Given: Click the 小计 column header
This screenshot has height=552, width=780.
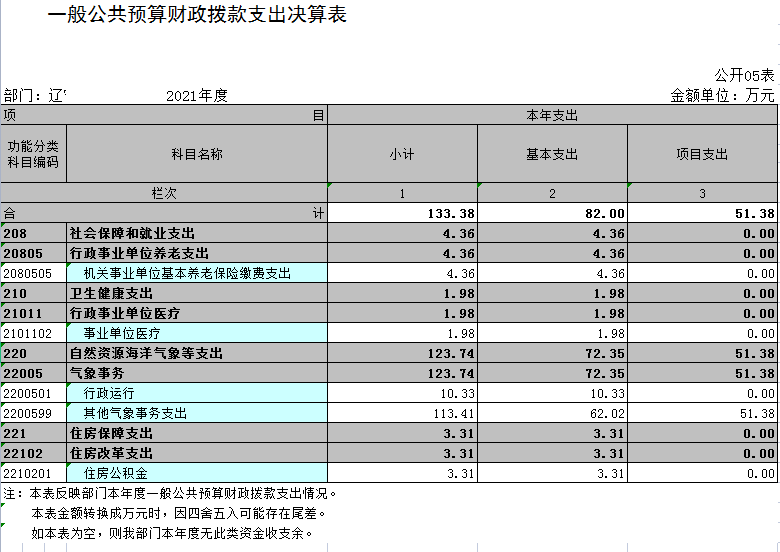Looking at the screenshot, I should 402,154.
